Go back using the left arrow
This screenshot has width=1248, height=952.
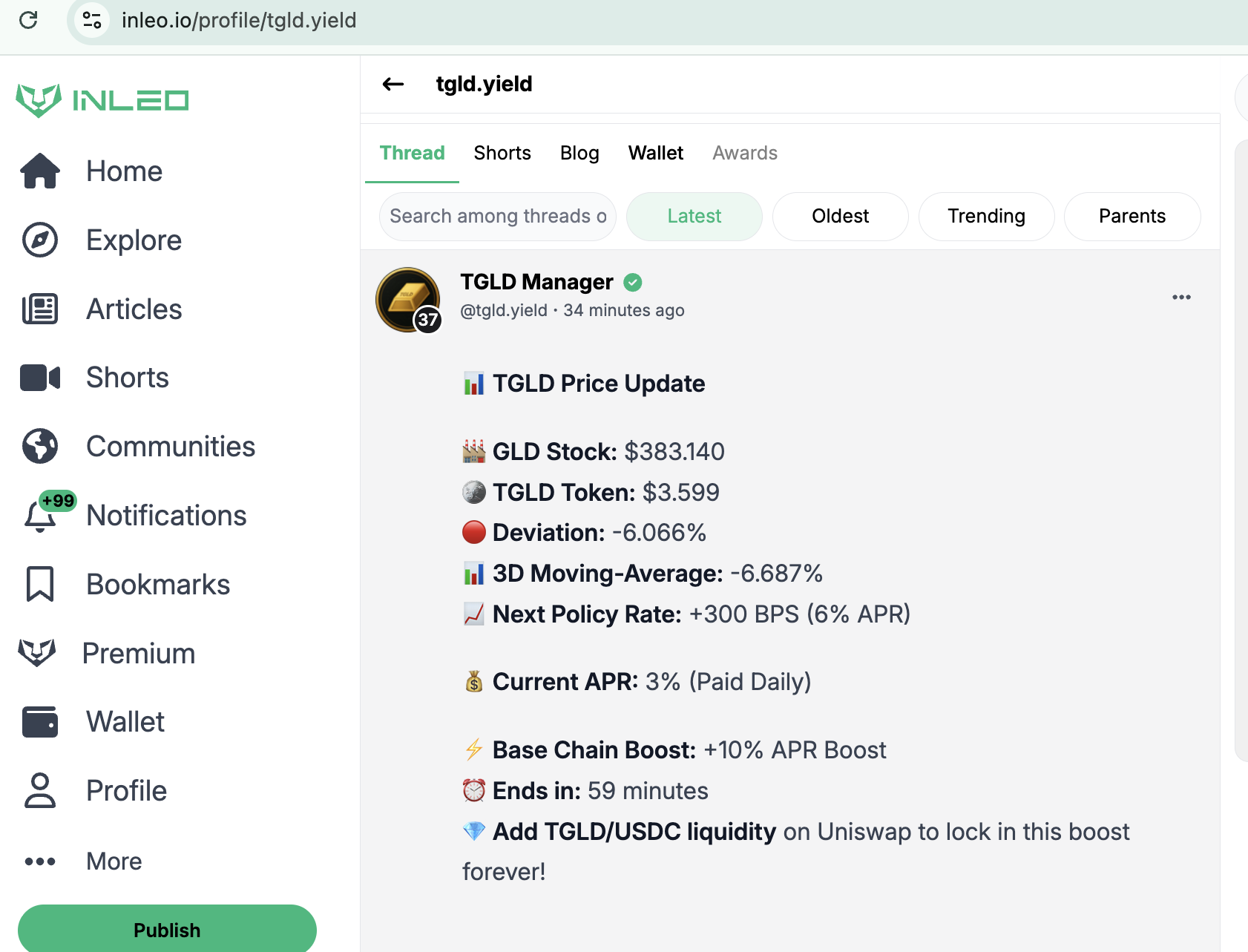point(393,85)
